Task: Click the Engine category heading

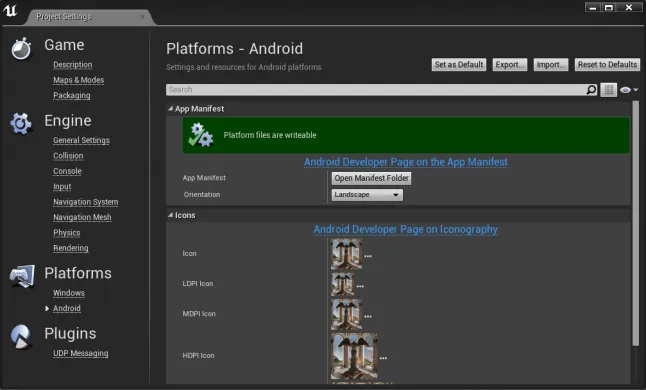Action: [x=68, y=121]
